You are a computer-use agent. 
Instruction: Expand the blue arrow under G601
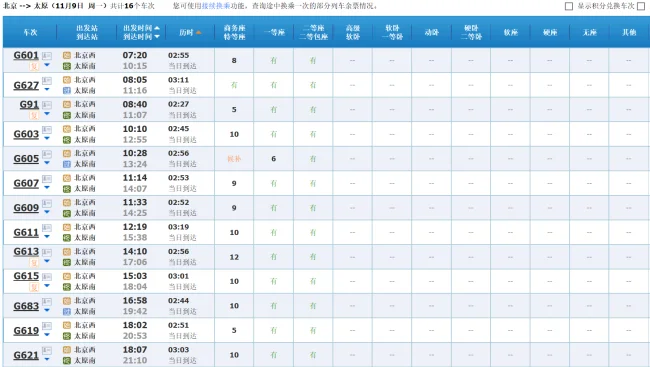tap(47, 65)
